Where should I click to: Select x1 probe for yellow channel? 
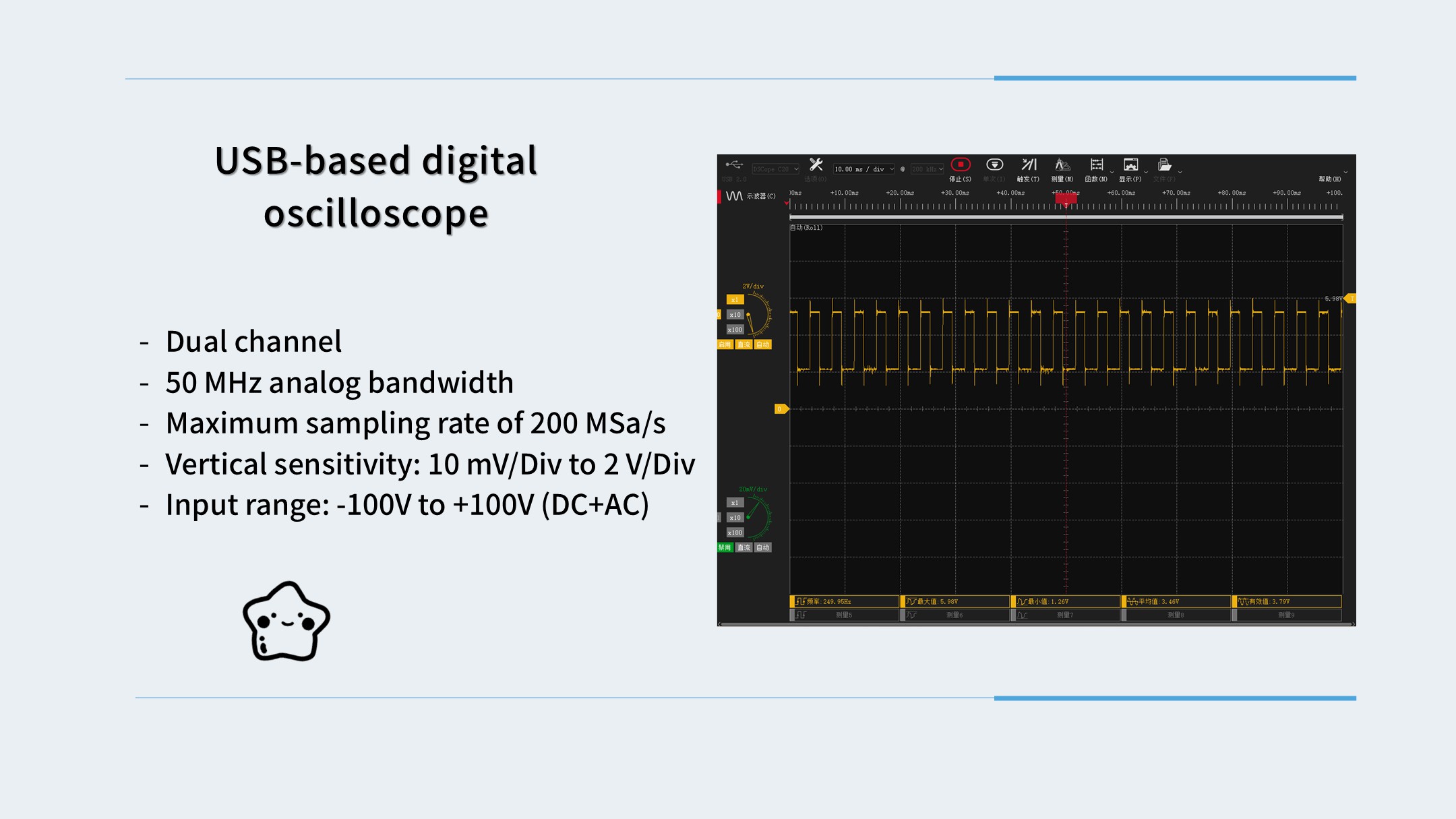735,299
